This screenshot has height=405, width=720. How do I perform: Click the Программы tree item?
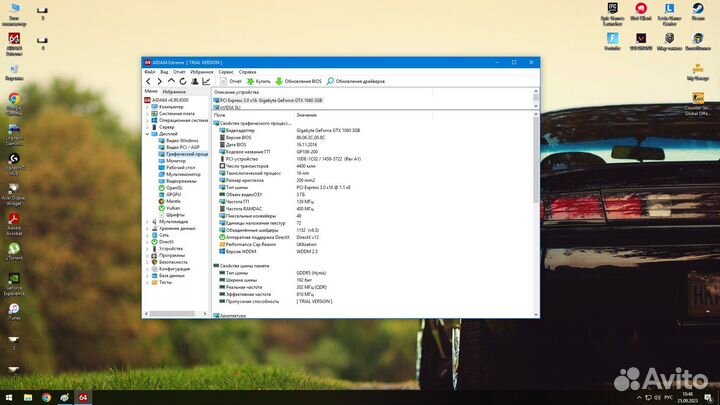[168, 255]
